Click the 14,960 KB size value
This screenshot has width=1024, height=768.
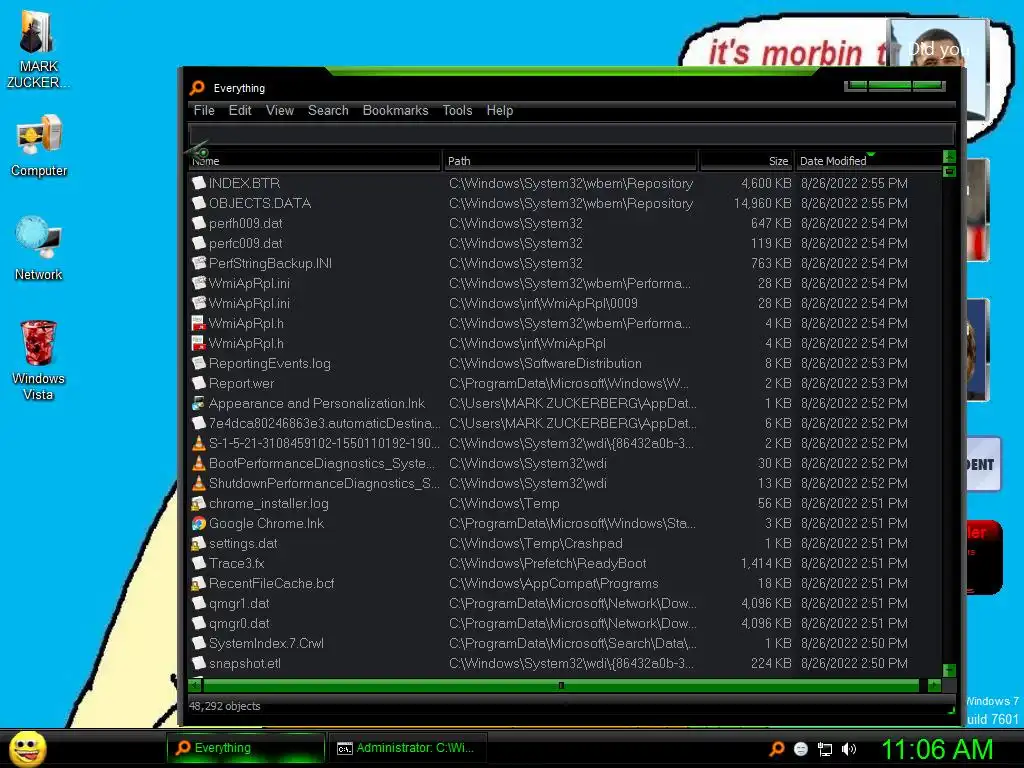762,203
